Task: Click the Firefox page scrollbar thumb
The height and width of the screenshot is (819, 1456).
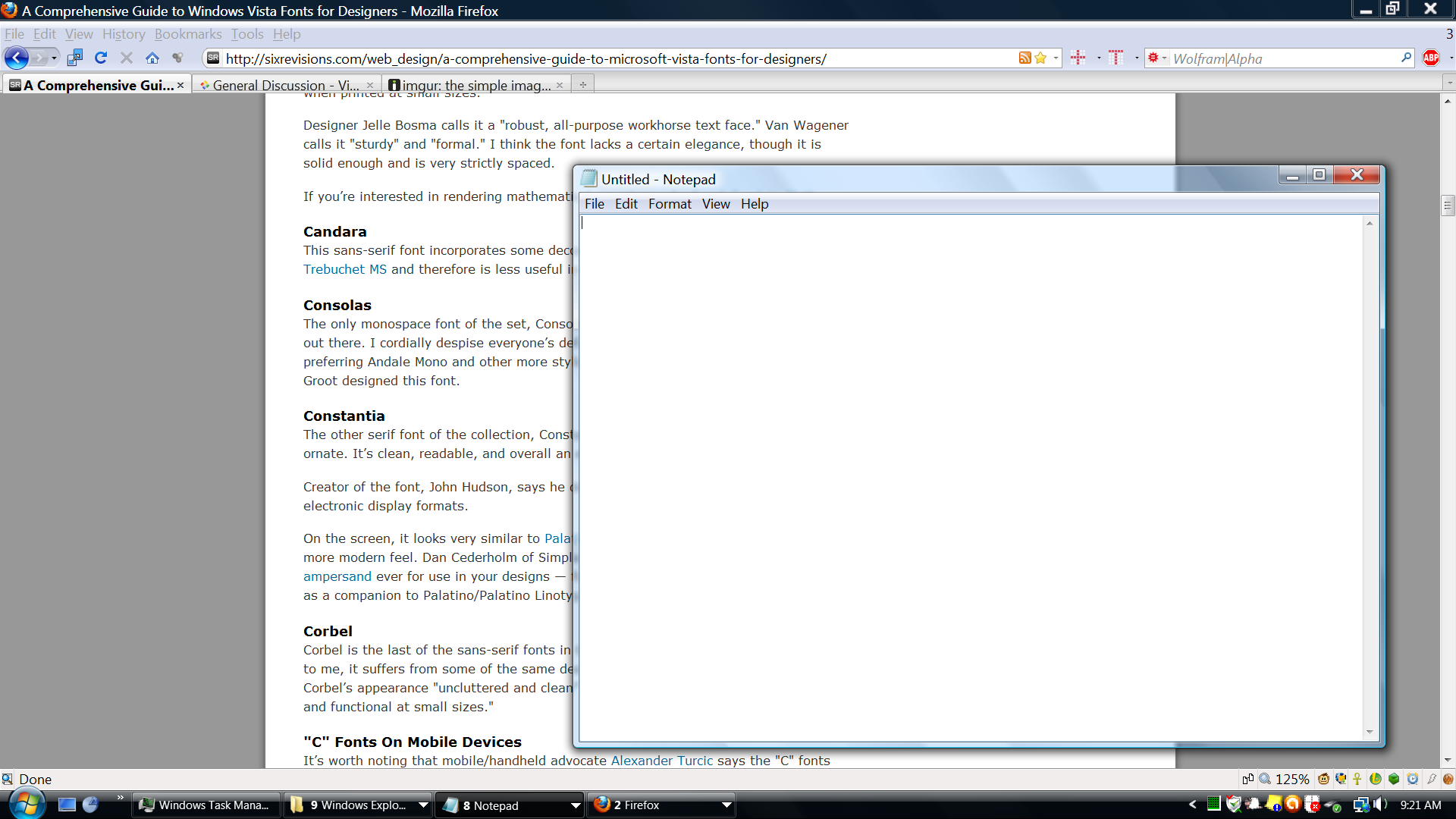Action: [1448, 206]
